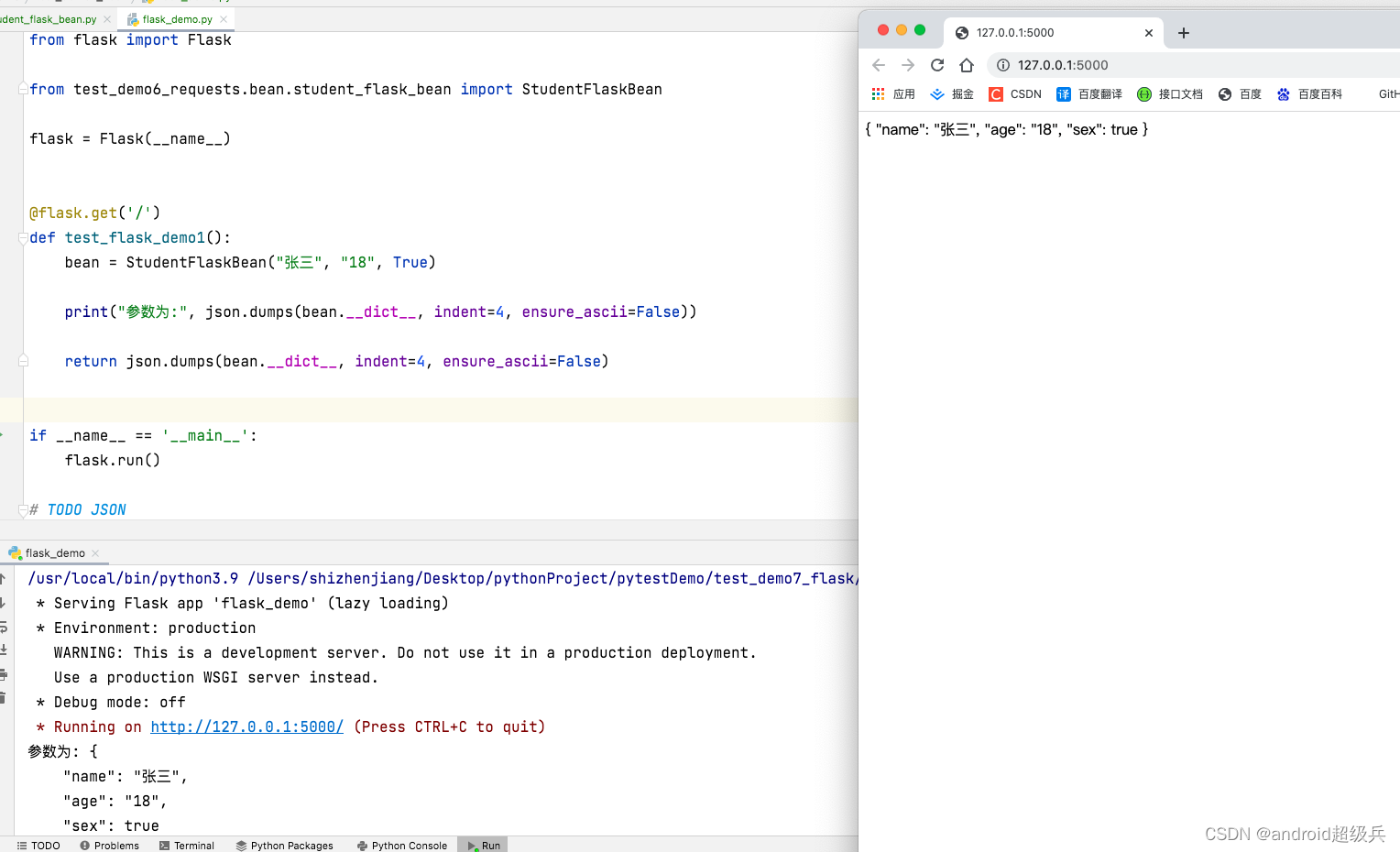The image size is (1400, 852).
Task: Open a new Chrome tab with plus icon
Action: (x=1184, y=33)
